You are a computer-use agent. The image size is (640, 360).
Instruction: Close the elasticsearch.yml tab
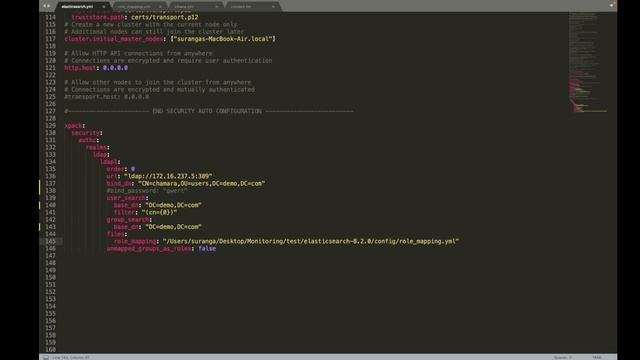click(x=104, y=7)
